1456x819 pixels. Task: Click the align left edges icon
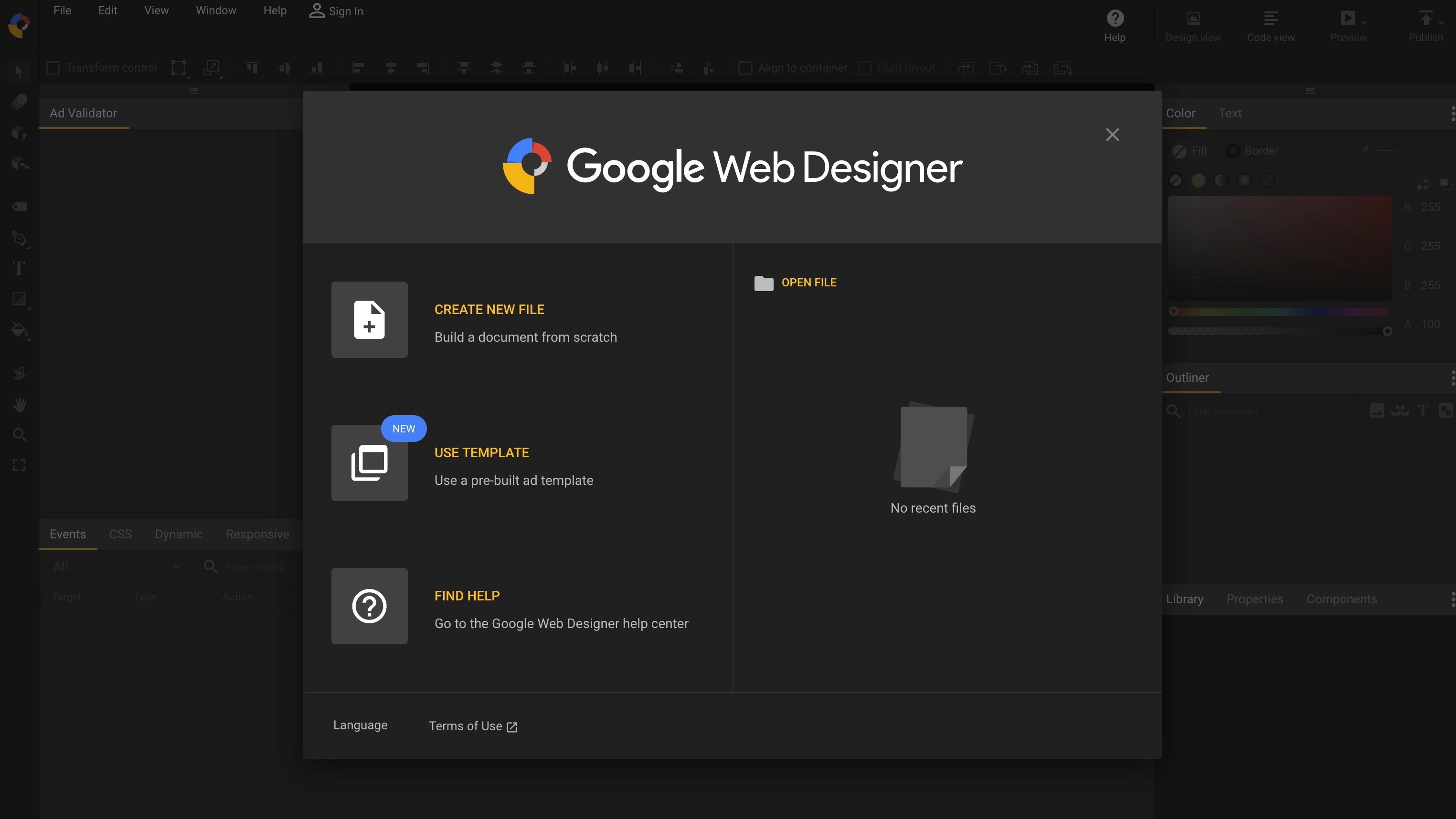point(358,68)
